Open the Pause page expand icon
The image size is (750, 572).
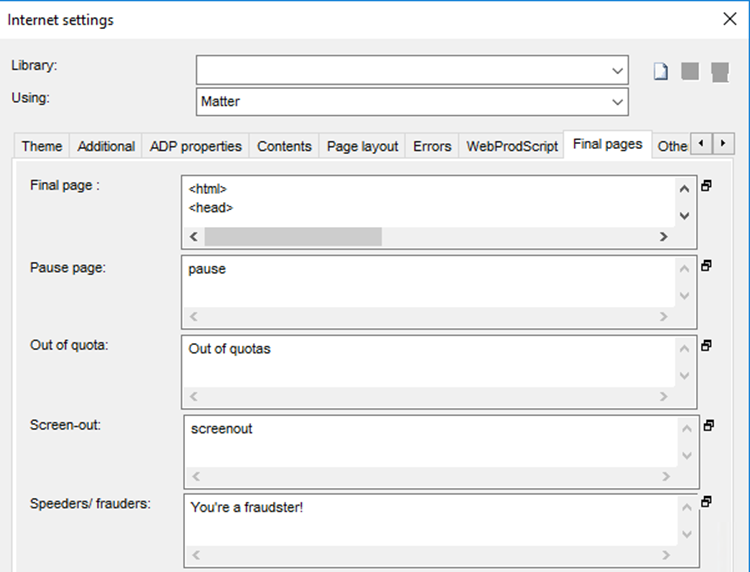707,266
